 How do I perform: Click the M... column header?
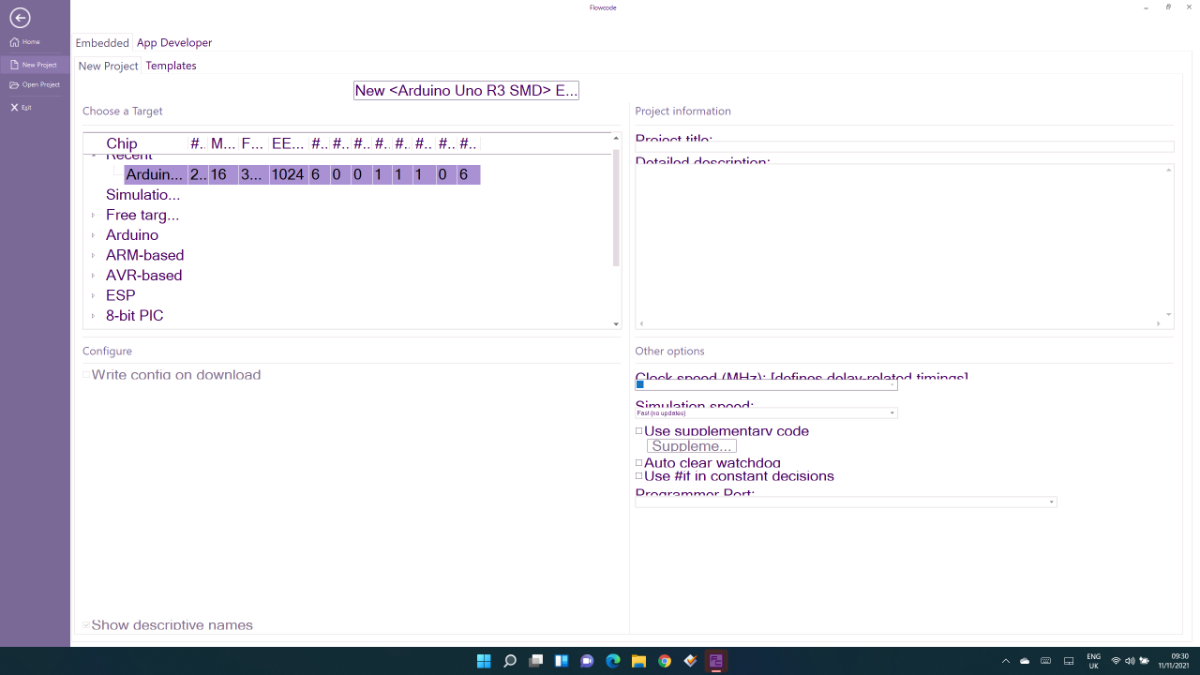coord(223,144)
